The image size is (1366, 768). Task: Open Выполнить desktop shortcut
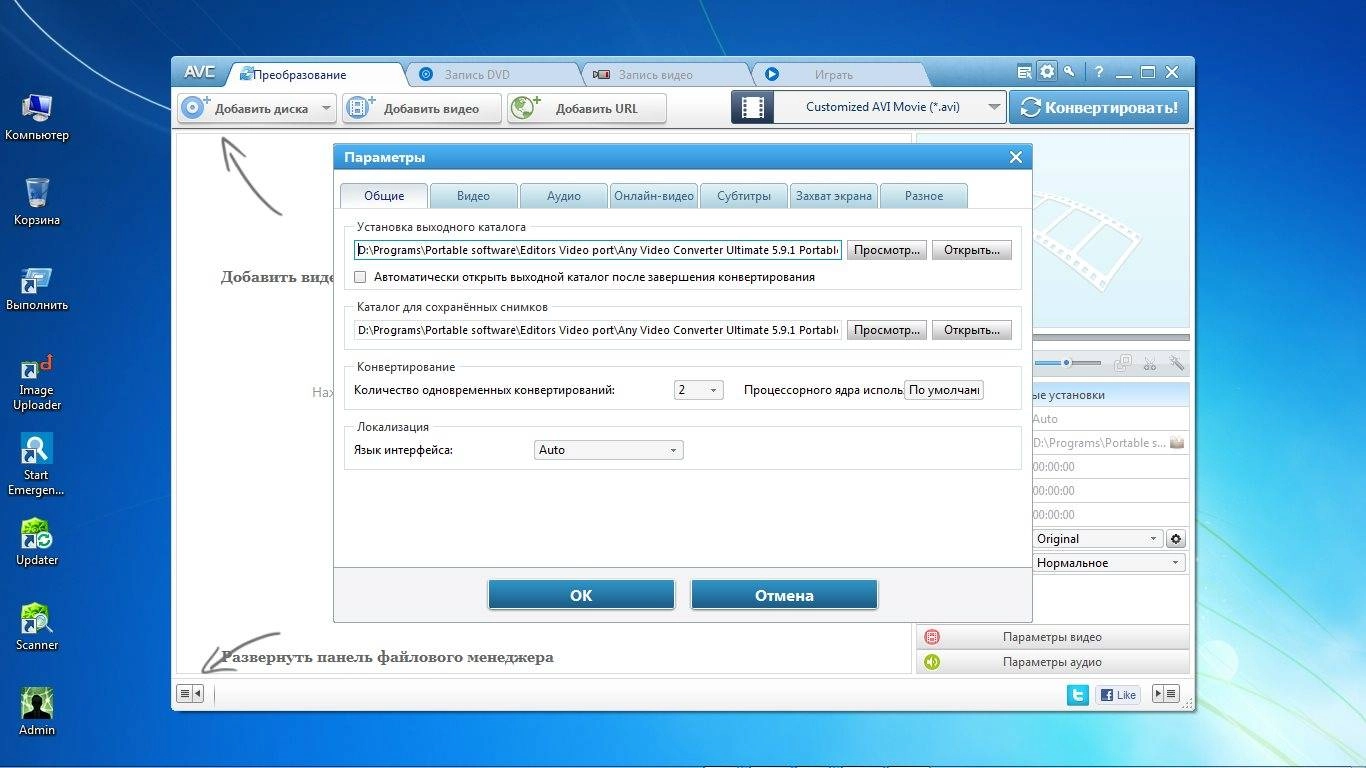37,289
